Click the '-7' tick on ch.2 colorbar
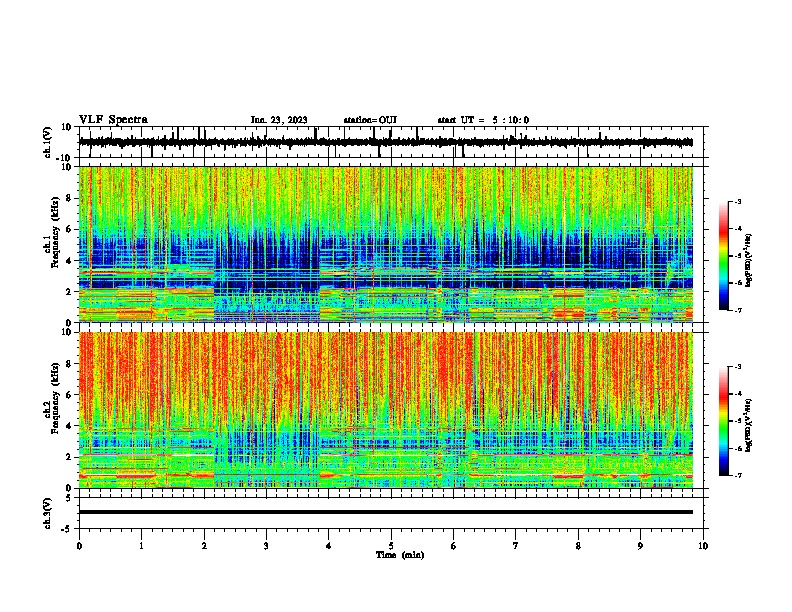This screenshot has height=612, width=792. tap(737, 476)
